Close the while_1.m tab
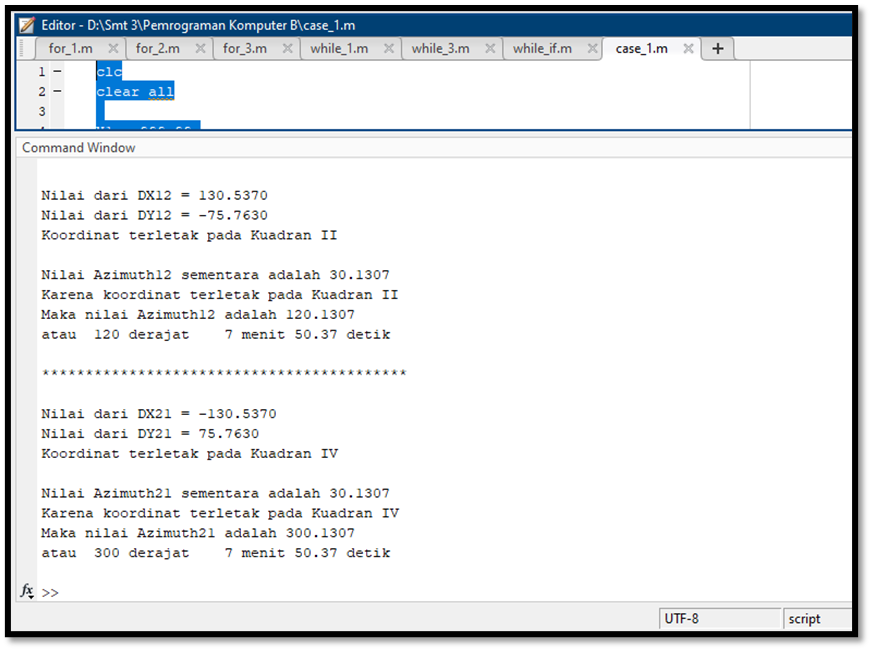This screenshot has height=650, width=871. coord(389,48)
